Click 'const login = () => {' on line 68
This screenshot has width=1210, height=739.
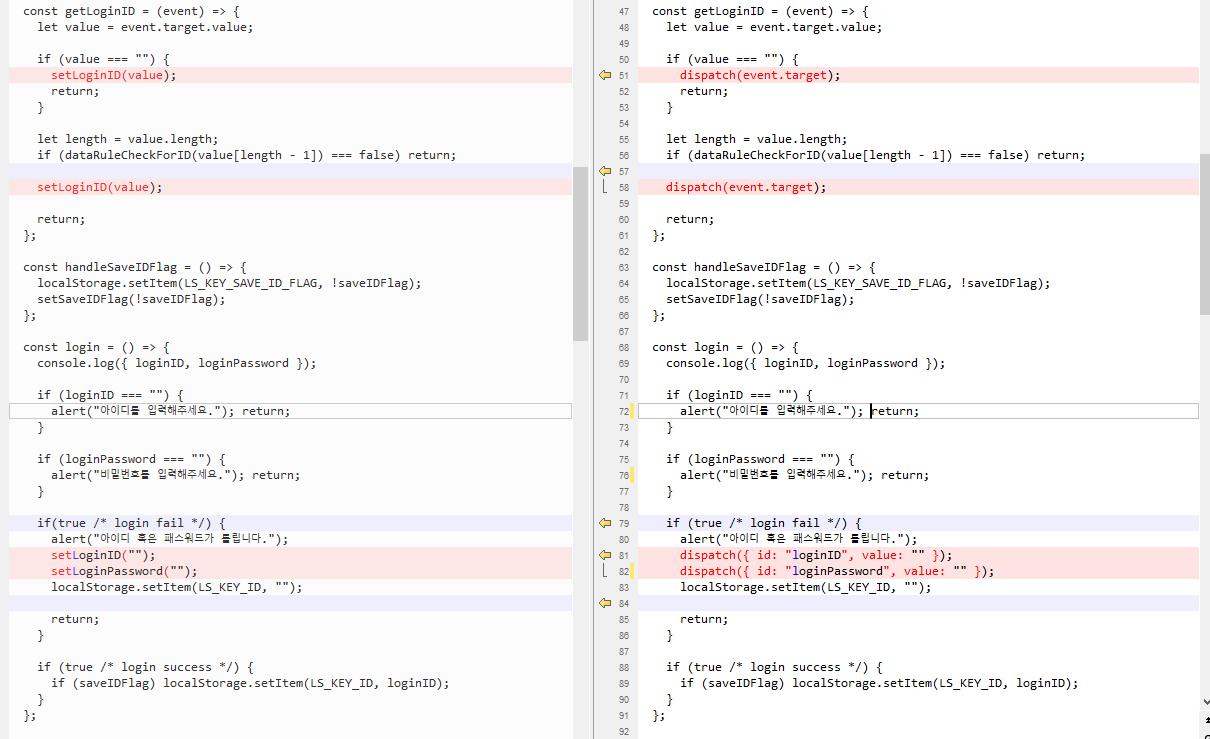click(725, 347)
